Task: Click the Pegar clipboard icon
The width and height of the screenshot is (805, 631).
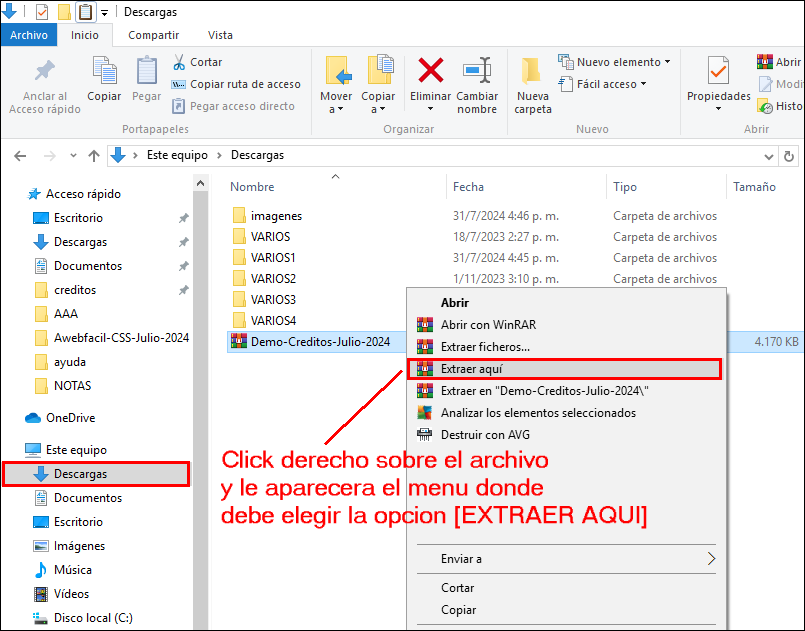Action: pyautogui.click(x=147, y=72)
